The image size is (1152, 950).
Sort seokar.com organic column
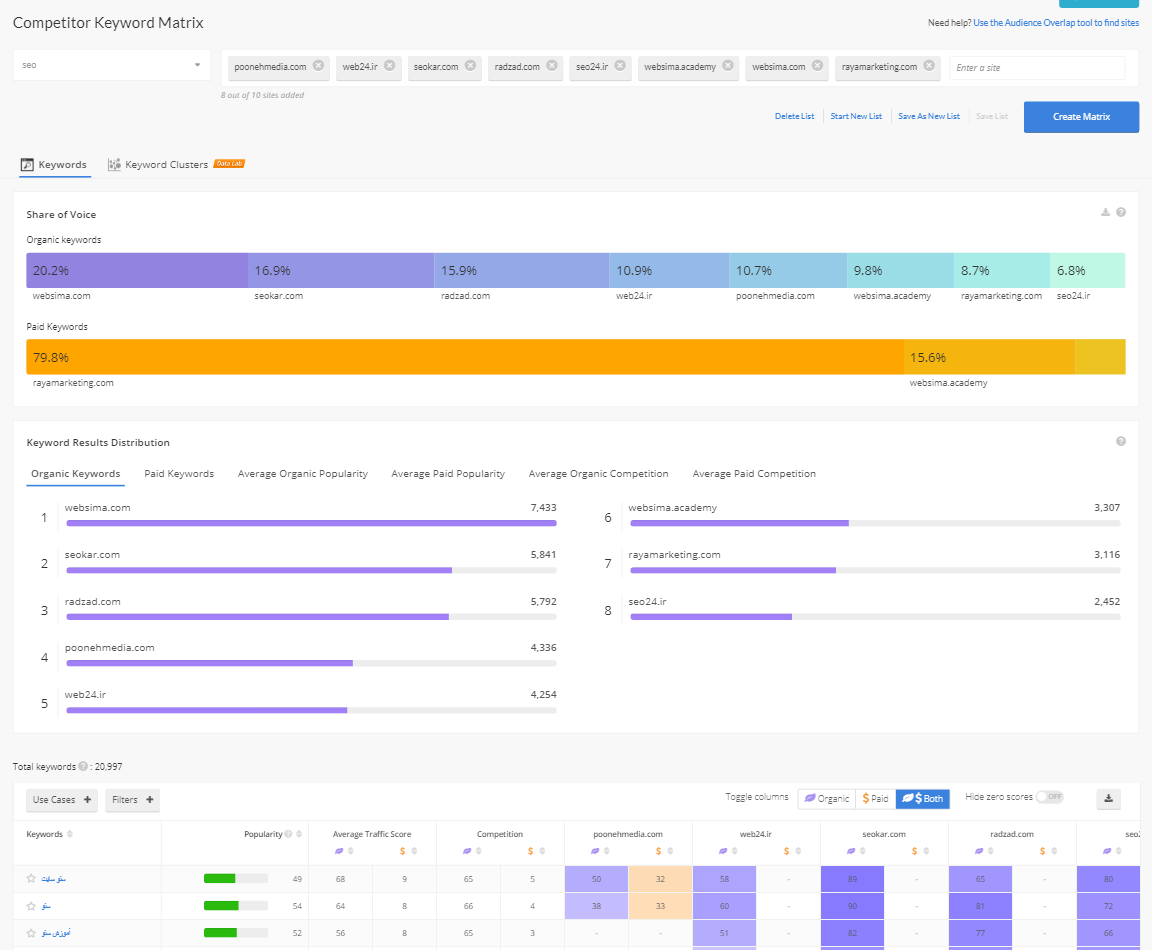click(x=863, y=851)
